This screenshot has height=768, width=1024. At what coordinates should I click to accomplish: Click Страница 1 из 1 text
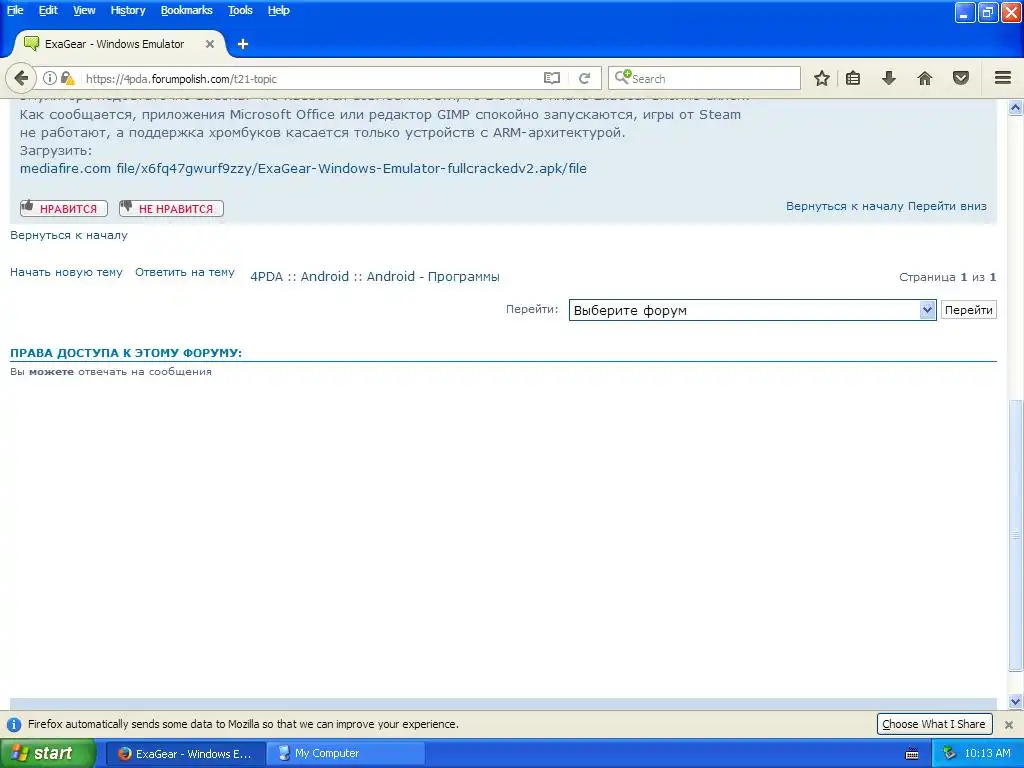pos(948,278)
